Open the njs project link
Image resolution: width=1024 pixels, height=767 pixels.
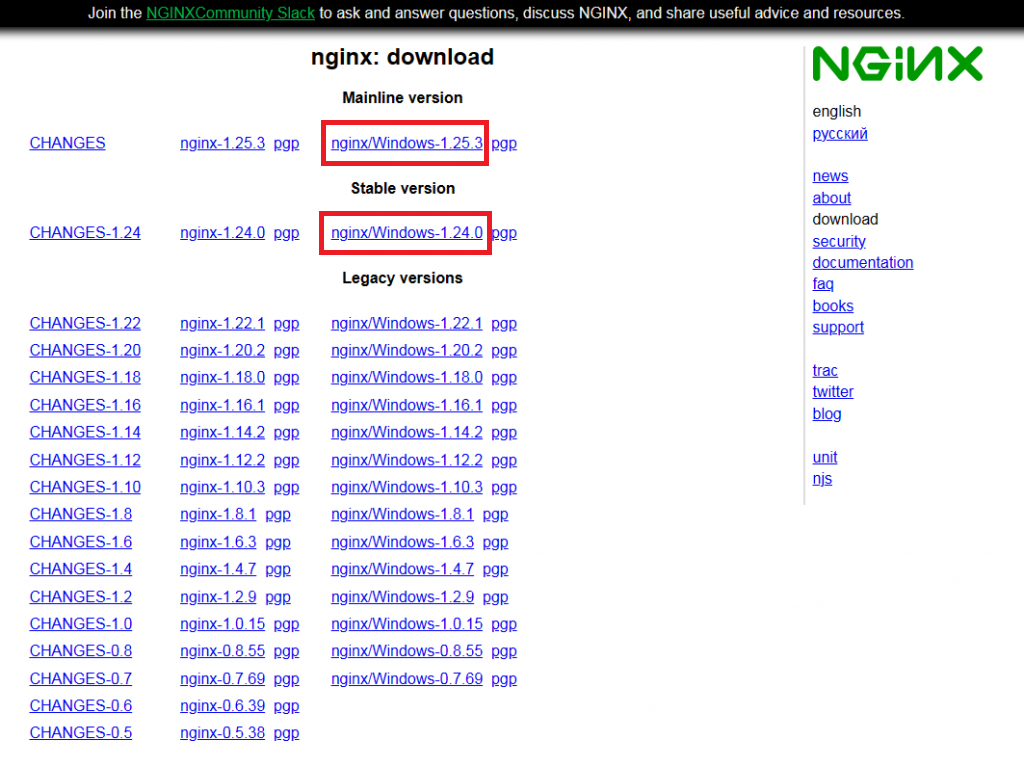[822, 479]
